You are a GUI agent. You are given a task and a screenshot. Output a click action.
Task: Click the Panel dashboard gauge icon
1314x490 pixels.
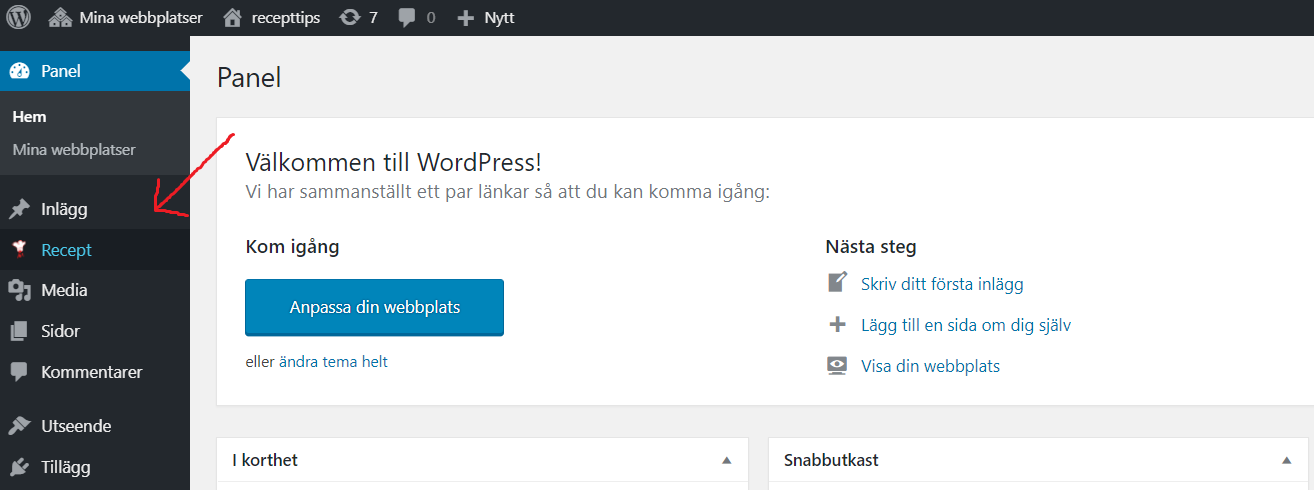coord(18,71)
